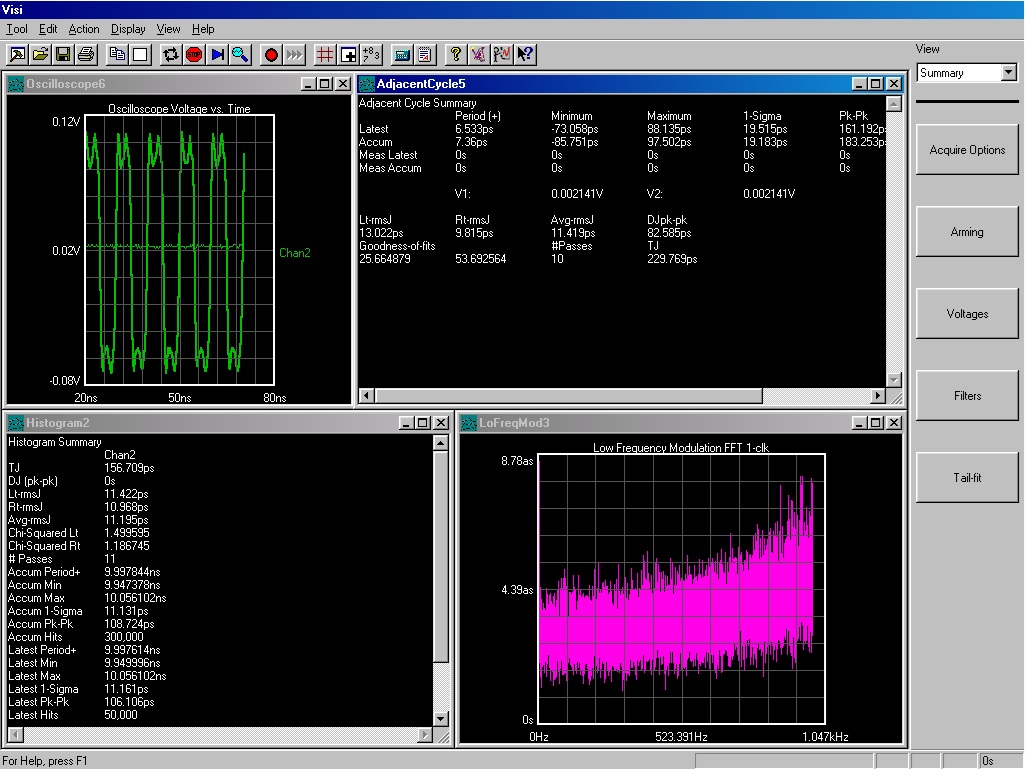Open the Display menu
Image resolution: width=1025 pixels, height=769 pixels.
[x=128, y=29]
